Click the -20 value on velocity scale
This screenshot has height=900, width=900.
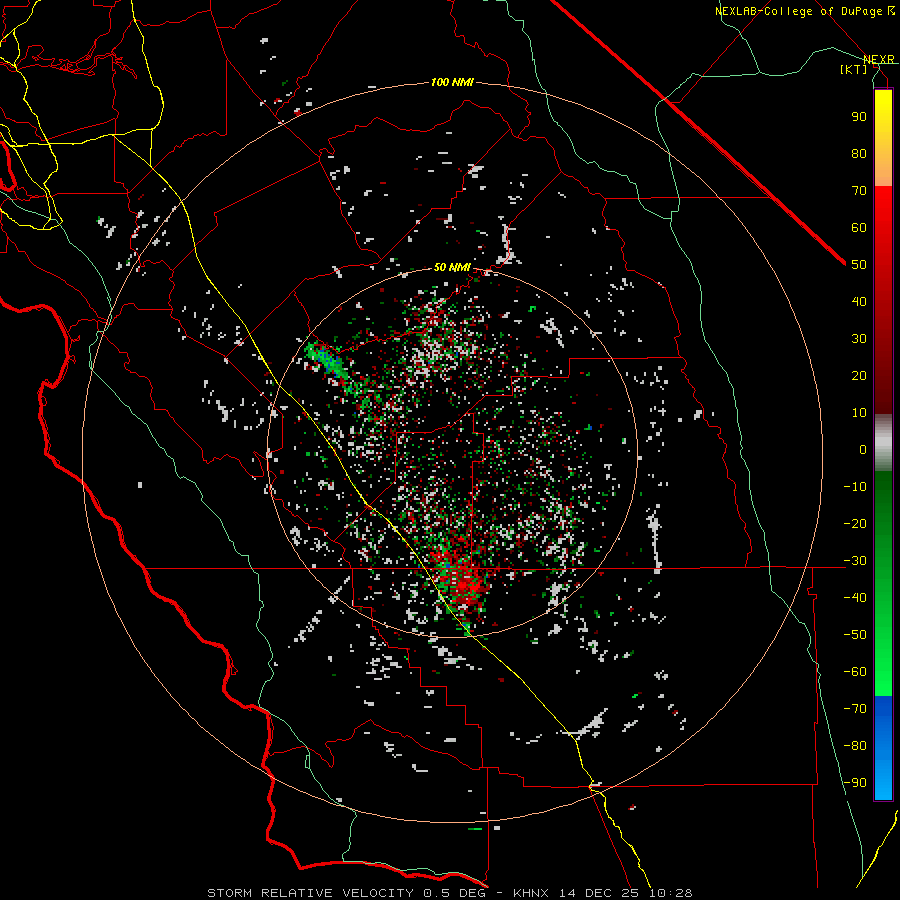855,523
